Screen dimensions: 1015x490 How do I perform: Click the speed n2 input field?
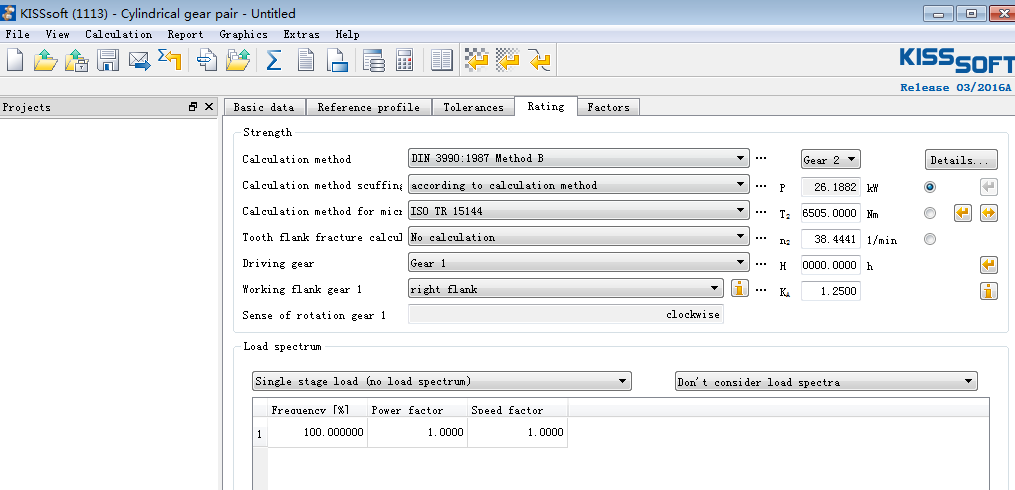(831, 239)
